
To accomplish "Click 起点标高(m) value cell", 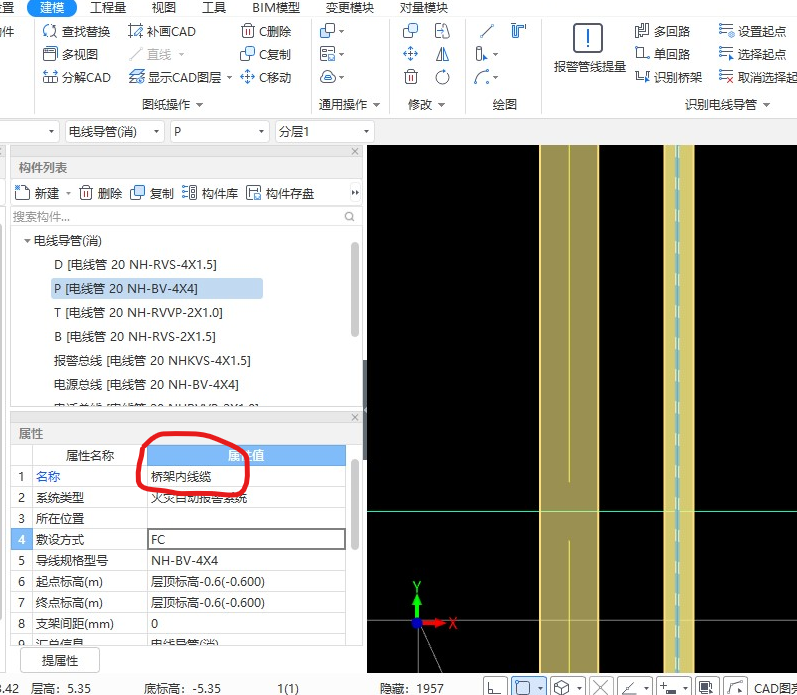I will tap(247, 581).
